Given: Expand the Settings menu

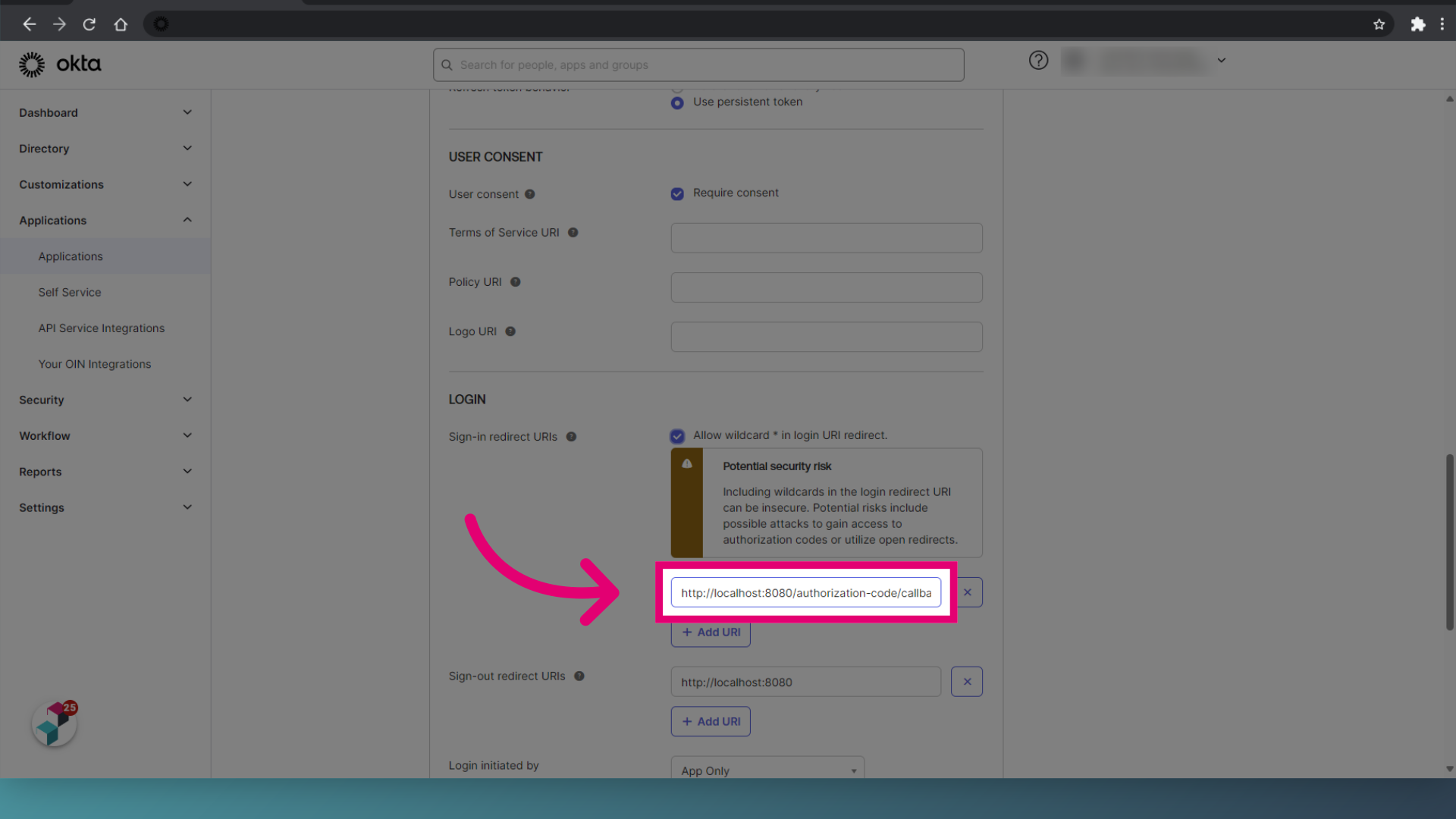Looking at the screenshot, I should [x=105, y=507].
